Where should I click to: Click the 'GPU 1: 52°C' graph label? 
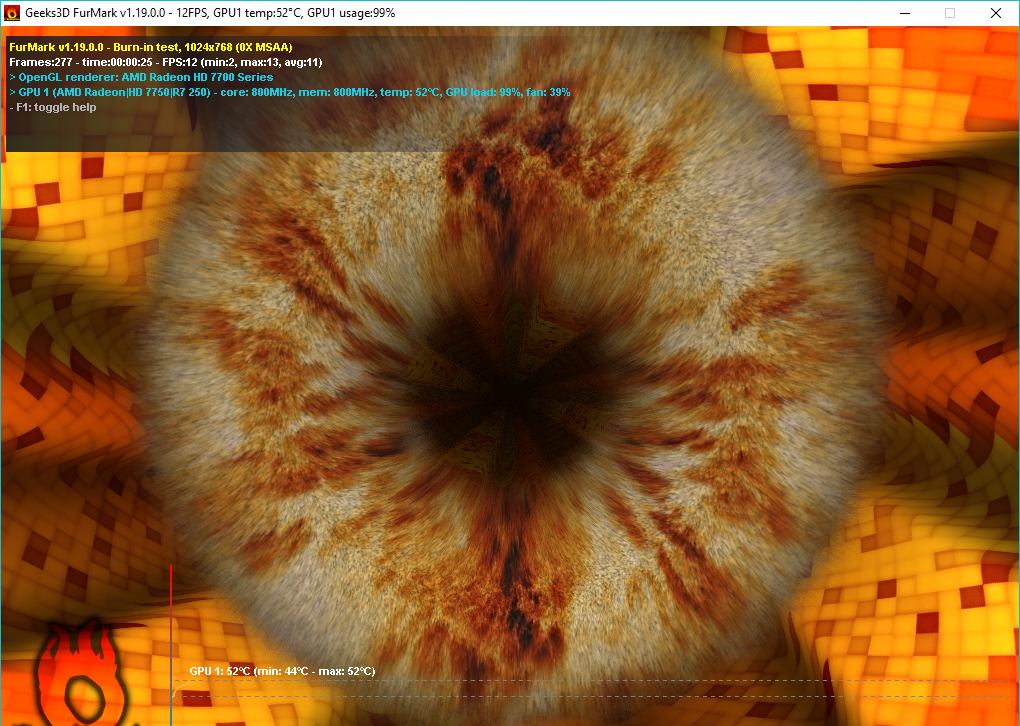point(221,671)
